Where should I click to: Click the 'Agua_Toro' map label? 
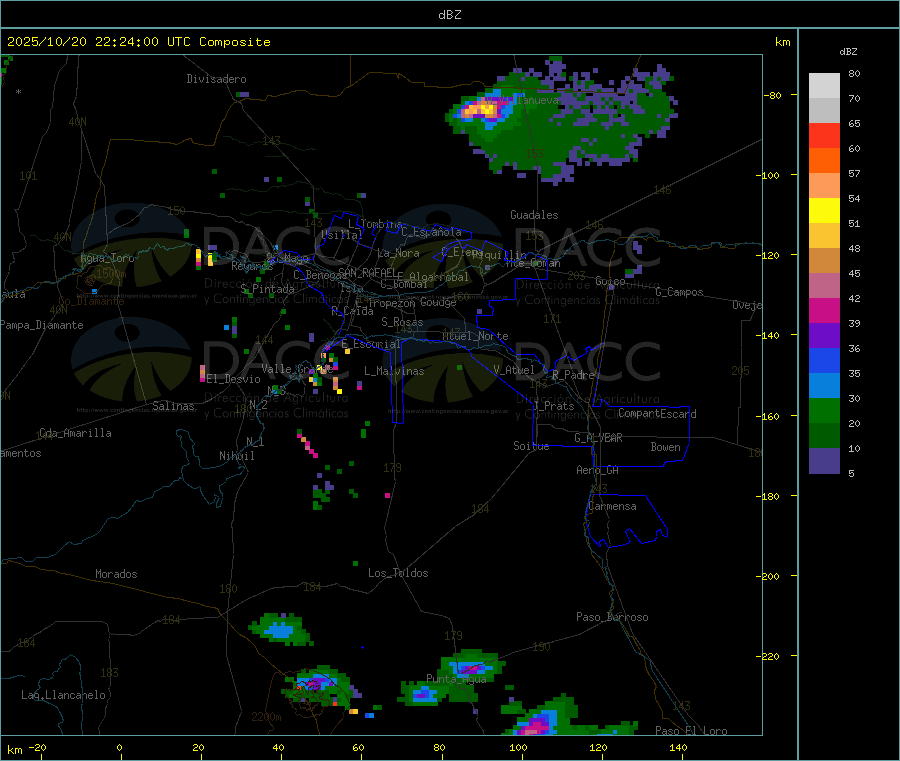click(107, 258)
